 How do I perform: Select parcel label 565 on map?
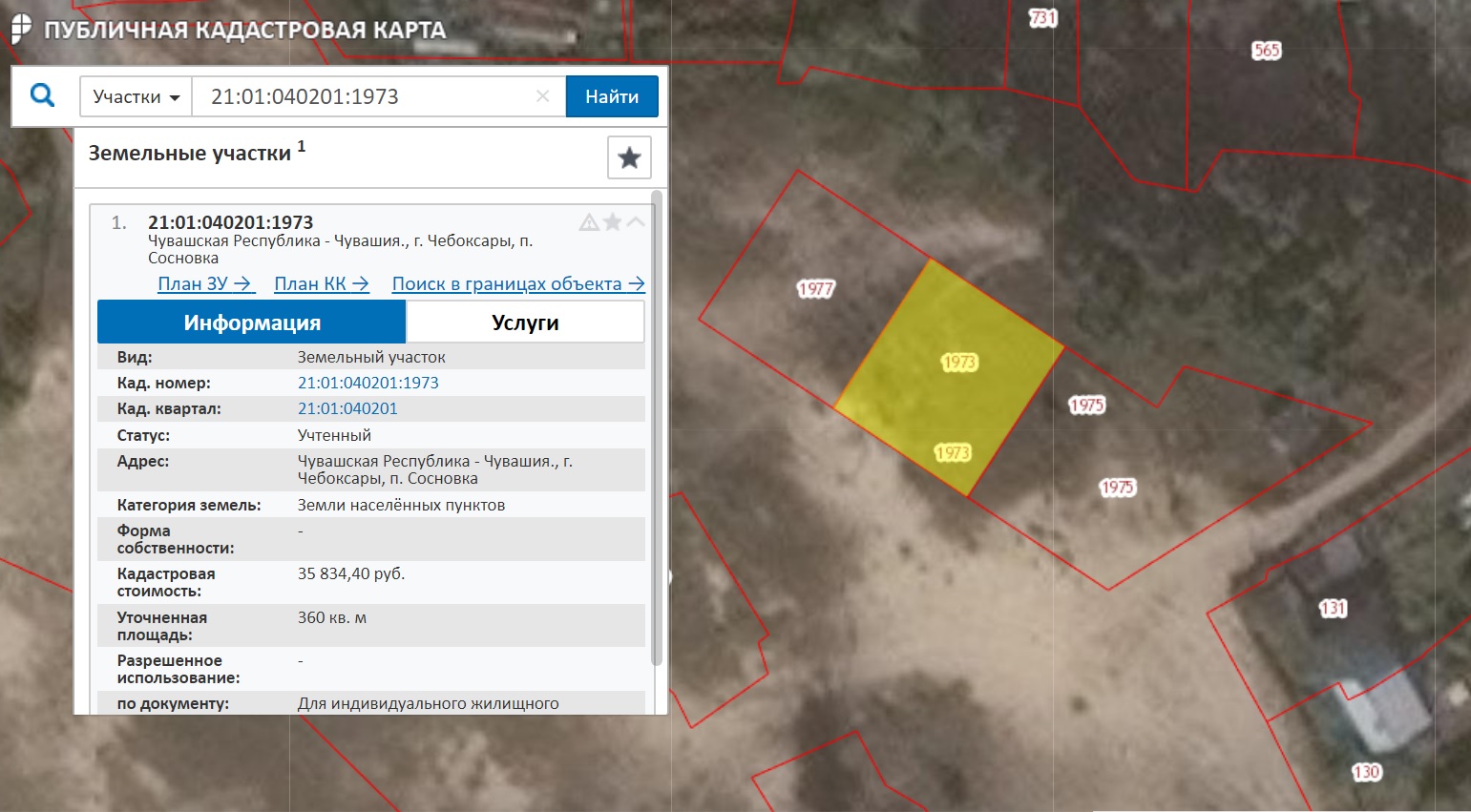pyautogui.click(x=1266, y=51)
